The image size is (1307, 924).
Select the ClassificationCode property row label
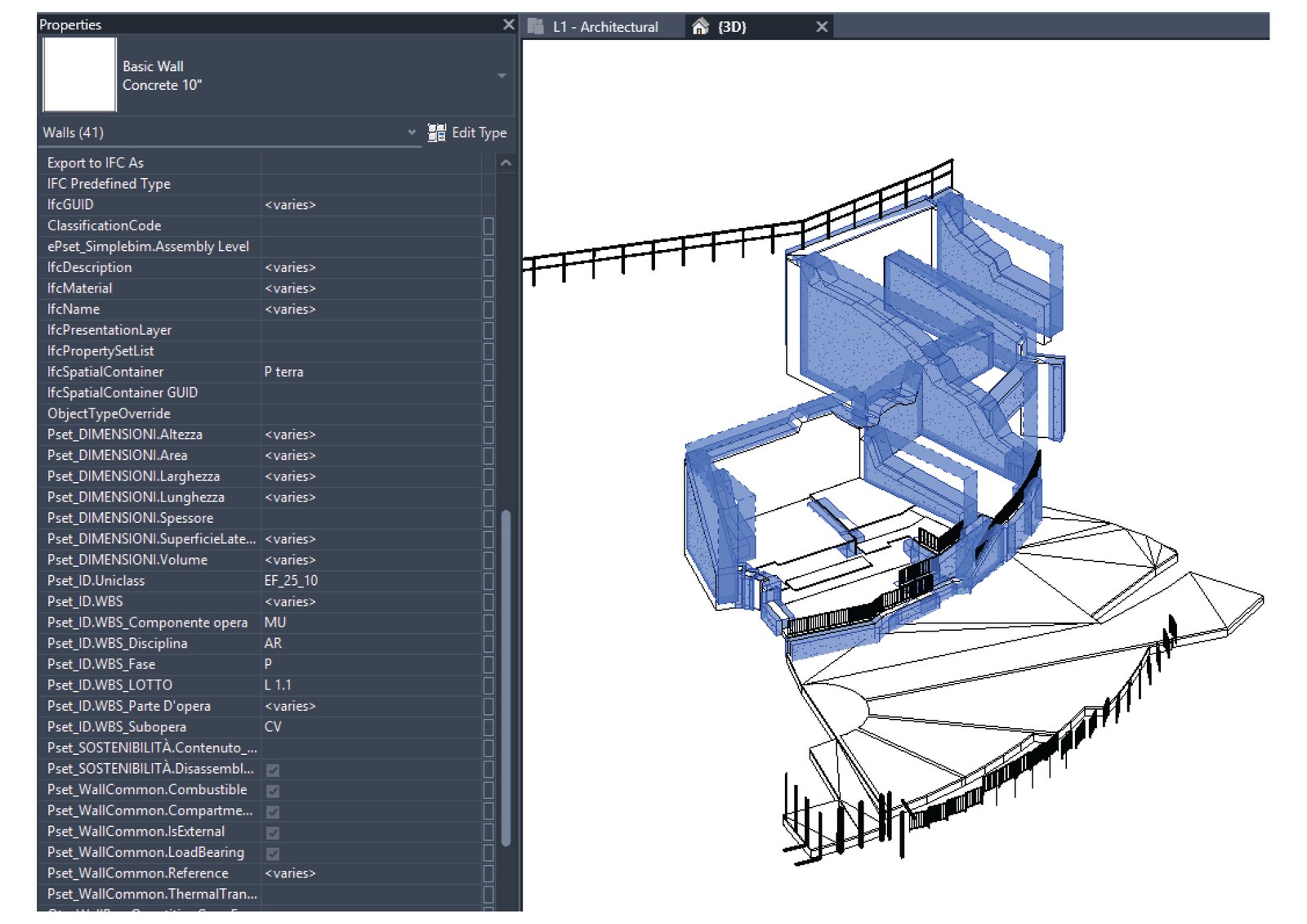click(x=104, y=225)
